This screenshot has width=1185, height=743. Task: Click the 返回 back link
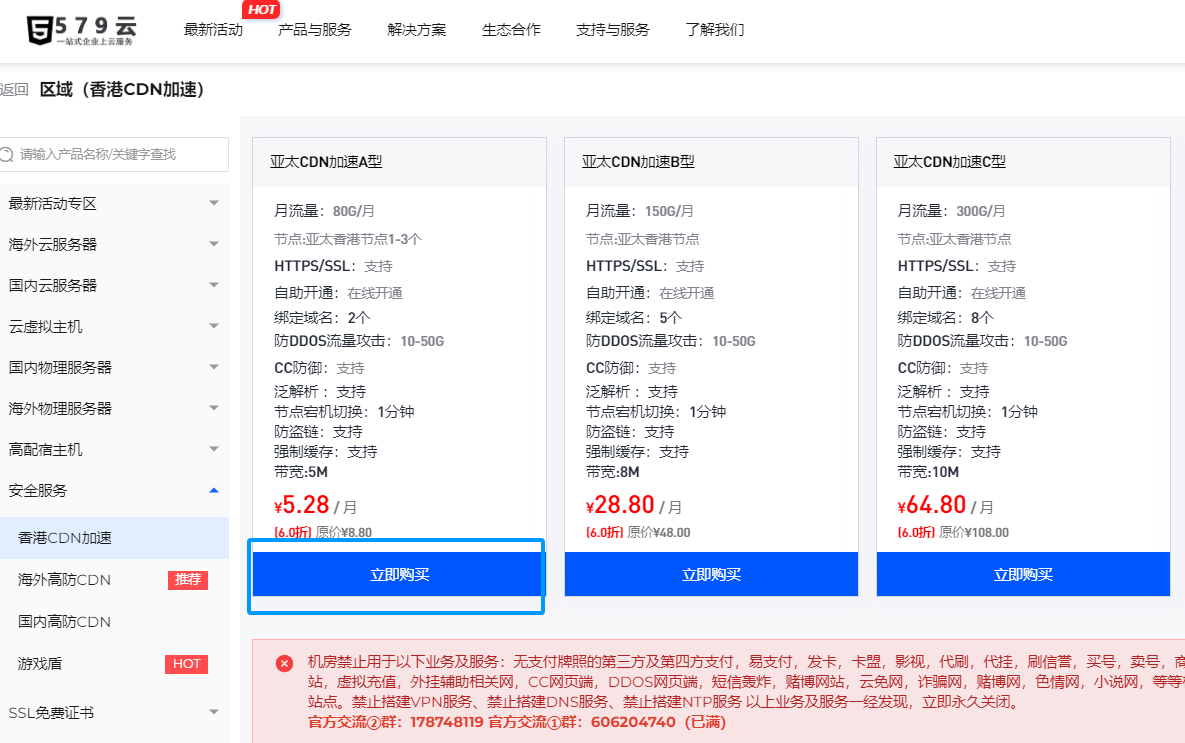[14, 90]
